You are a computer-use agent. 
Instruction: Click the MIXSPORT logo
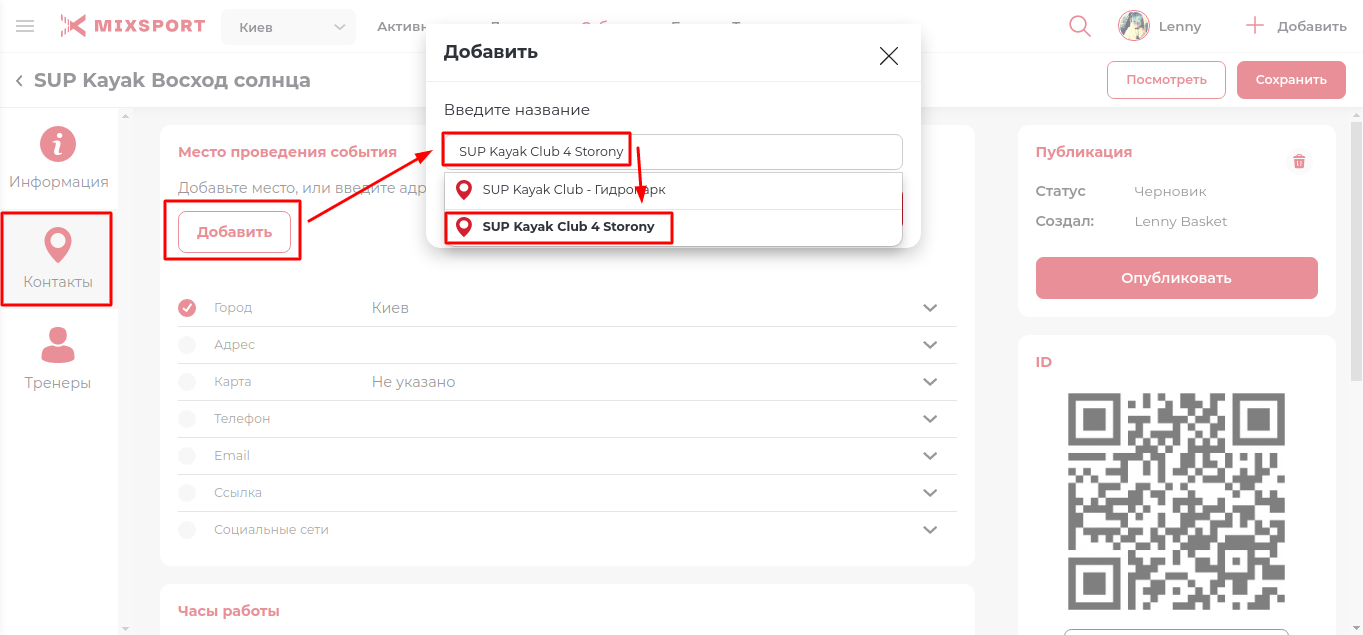tap(132, 26)
